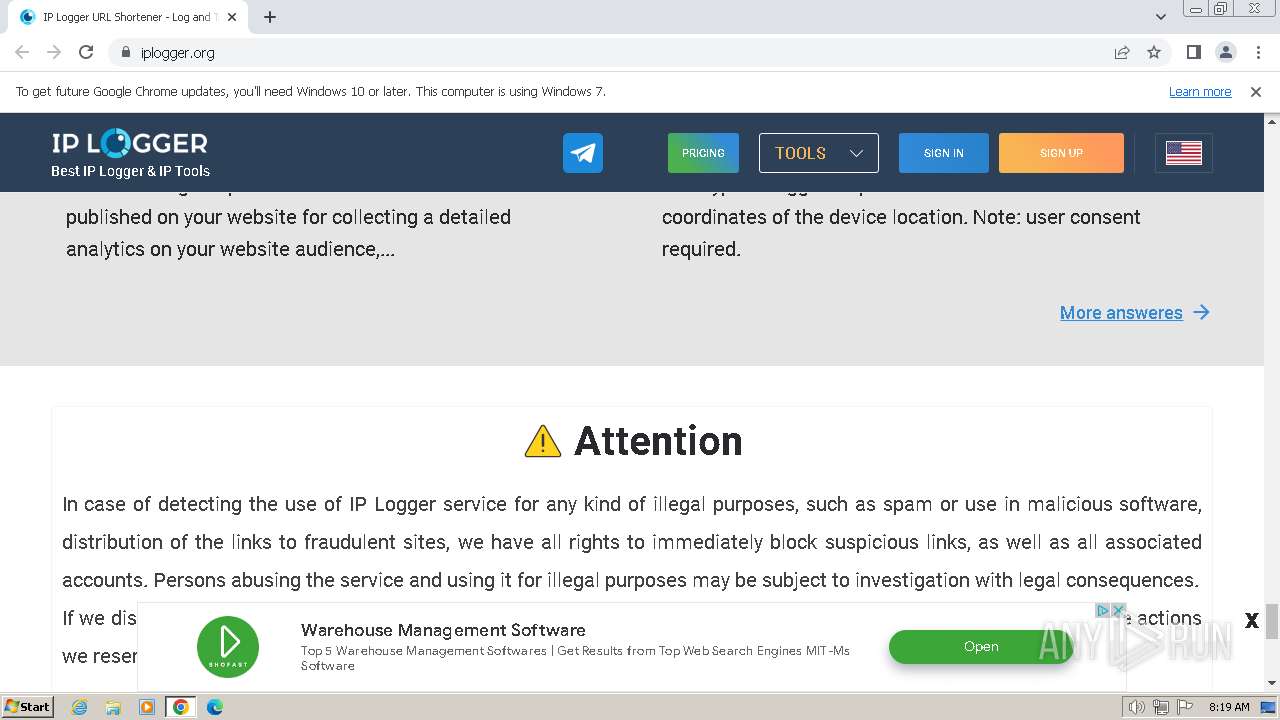Viewport: 1280px width, 720px height.
Task: Click the taskbar clock 8:19 AM
Action: [x=1229, y=707]
